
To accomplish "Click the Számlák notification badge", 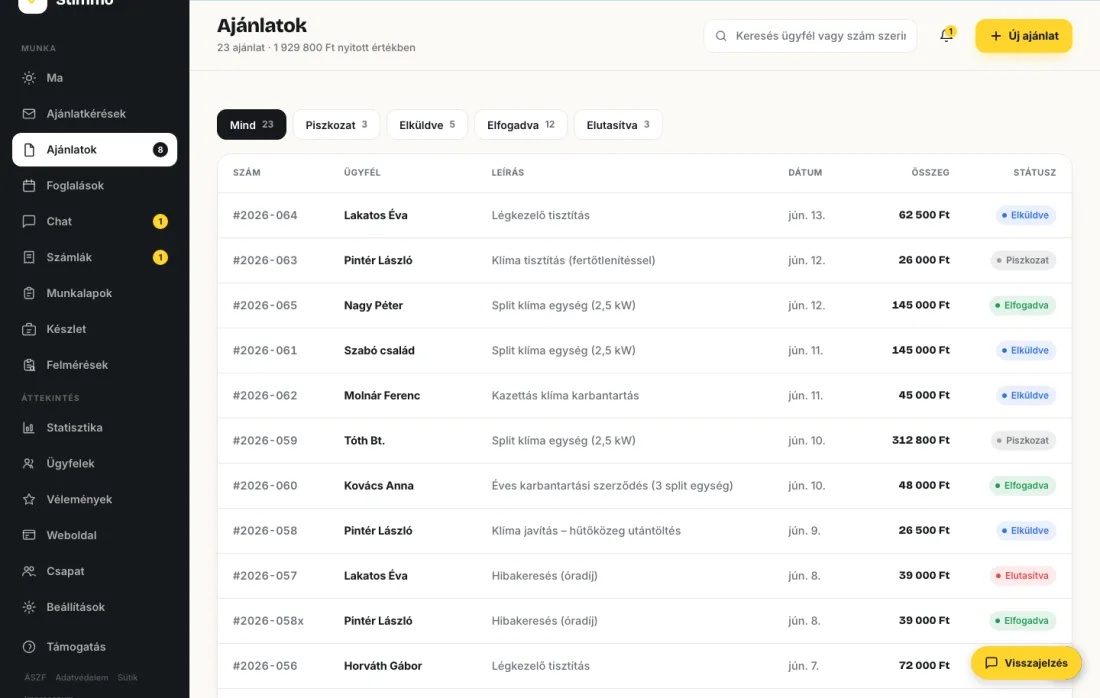I will [x=160, y=257].
